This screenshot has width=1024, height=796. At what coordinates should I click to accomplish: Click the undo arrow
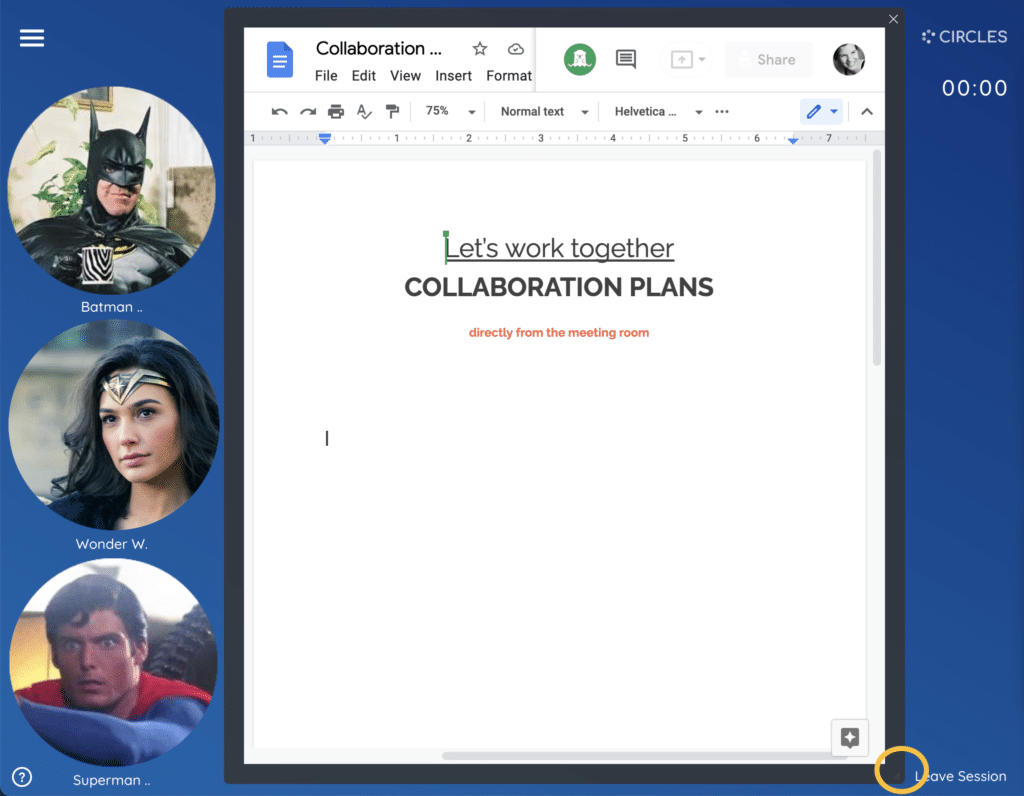click(x=280, y=112)
